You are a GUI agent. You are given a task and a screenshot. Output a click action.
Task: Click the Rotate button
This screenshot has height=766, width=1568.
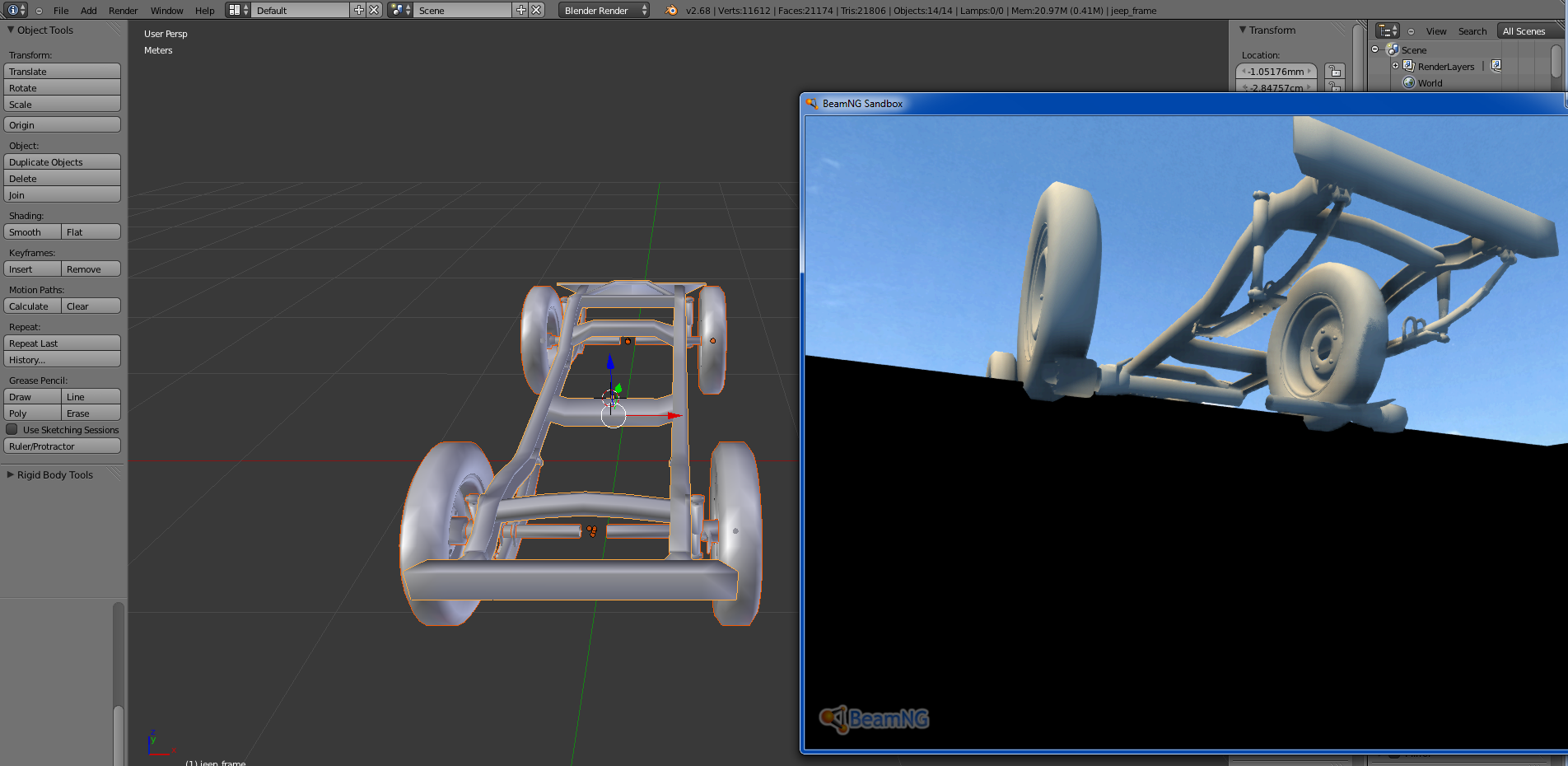[x=62, y=87]
